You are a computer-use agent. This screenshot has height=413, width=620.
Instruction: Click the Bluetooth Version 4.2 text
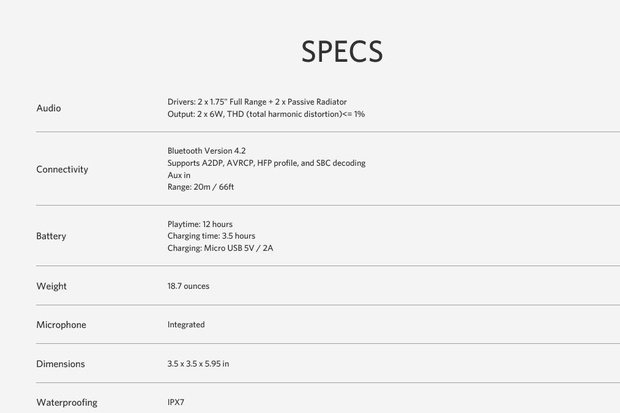click(x=206, y=151)
